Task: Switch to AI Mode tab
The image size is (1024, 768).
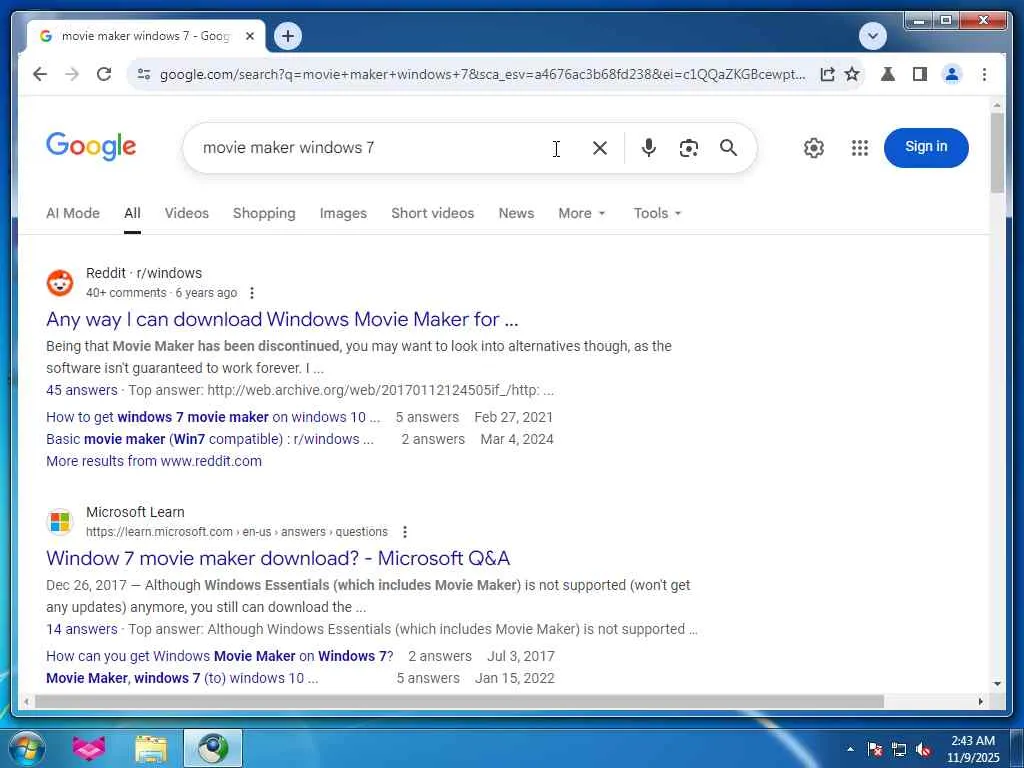Action: 72,214
